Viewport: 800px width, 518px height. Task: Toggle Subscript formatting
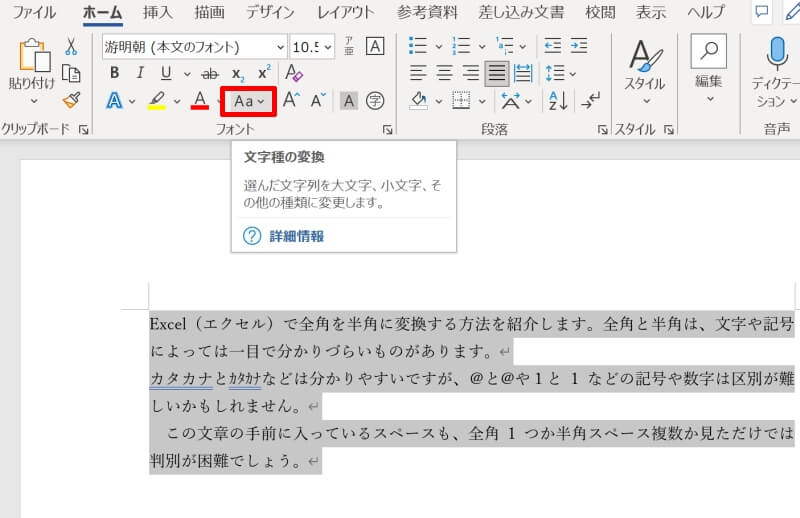(x=238, y=74)
